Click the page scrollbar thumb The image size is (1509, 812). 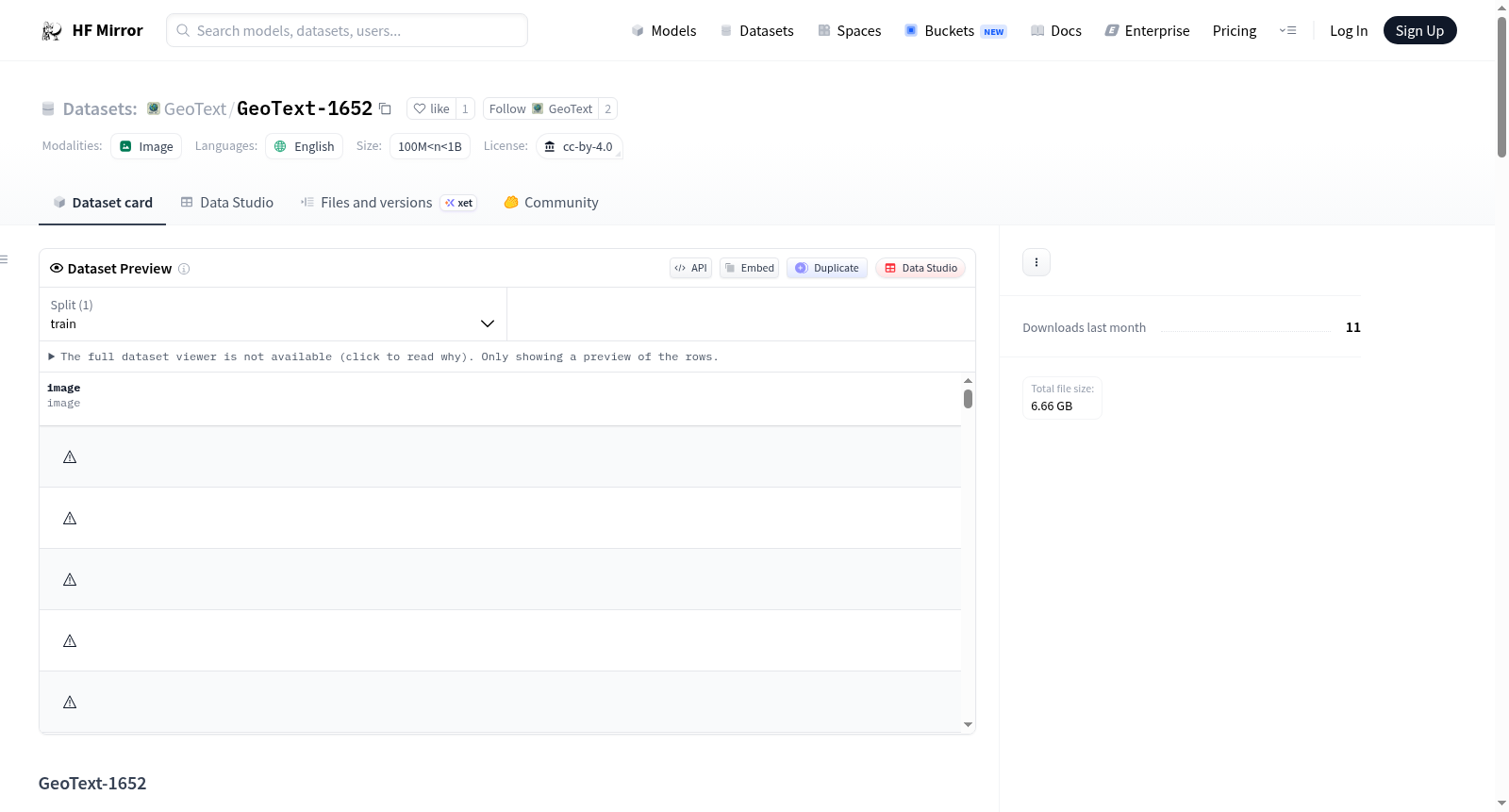tap(1501, 85)
